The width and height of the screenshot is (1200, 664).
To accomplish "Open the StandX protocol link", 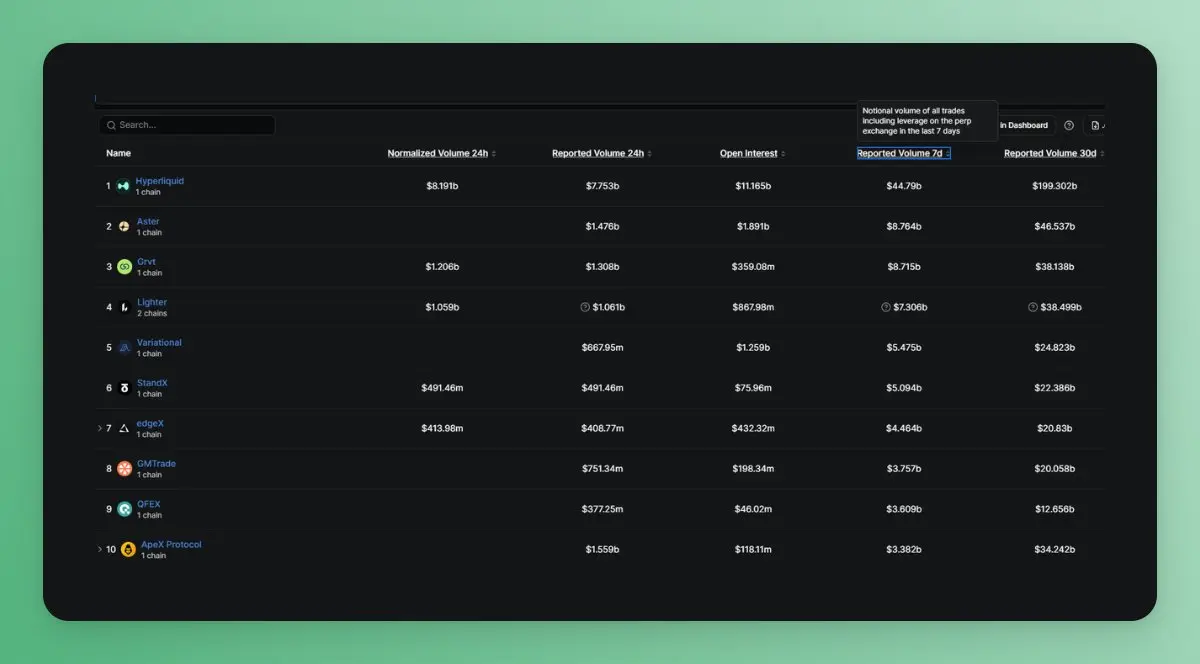I will [x=152, y=383].
